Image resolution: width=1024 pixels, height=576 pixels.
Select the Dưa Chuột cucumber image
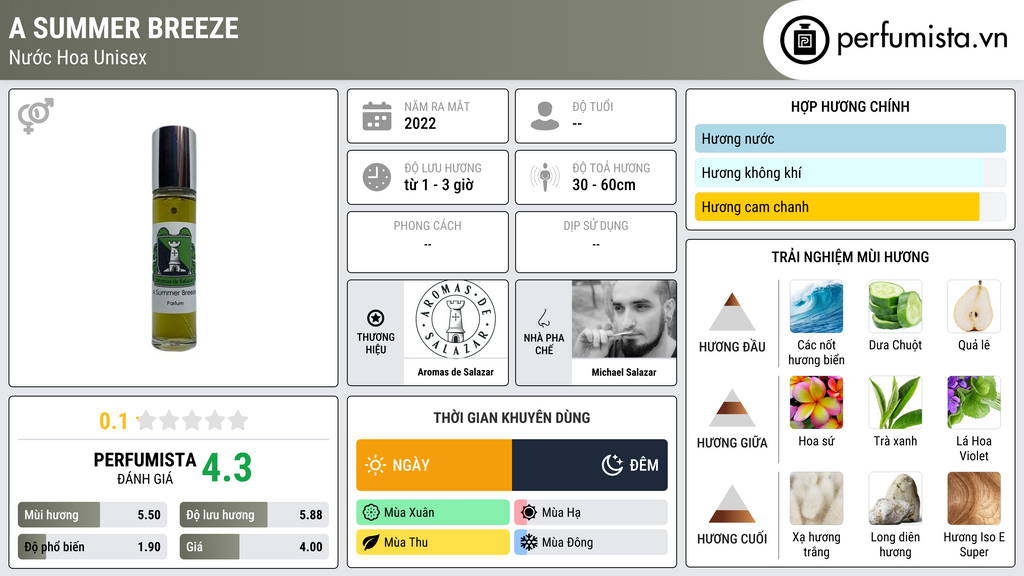[895, 306]
